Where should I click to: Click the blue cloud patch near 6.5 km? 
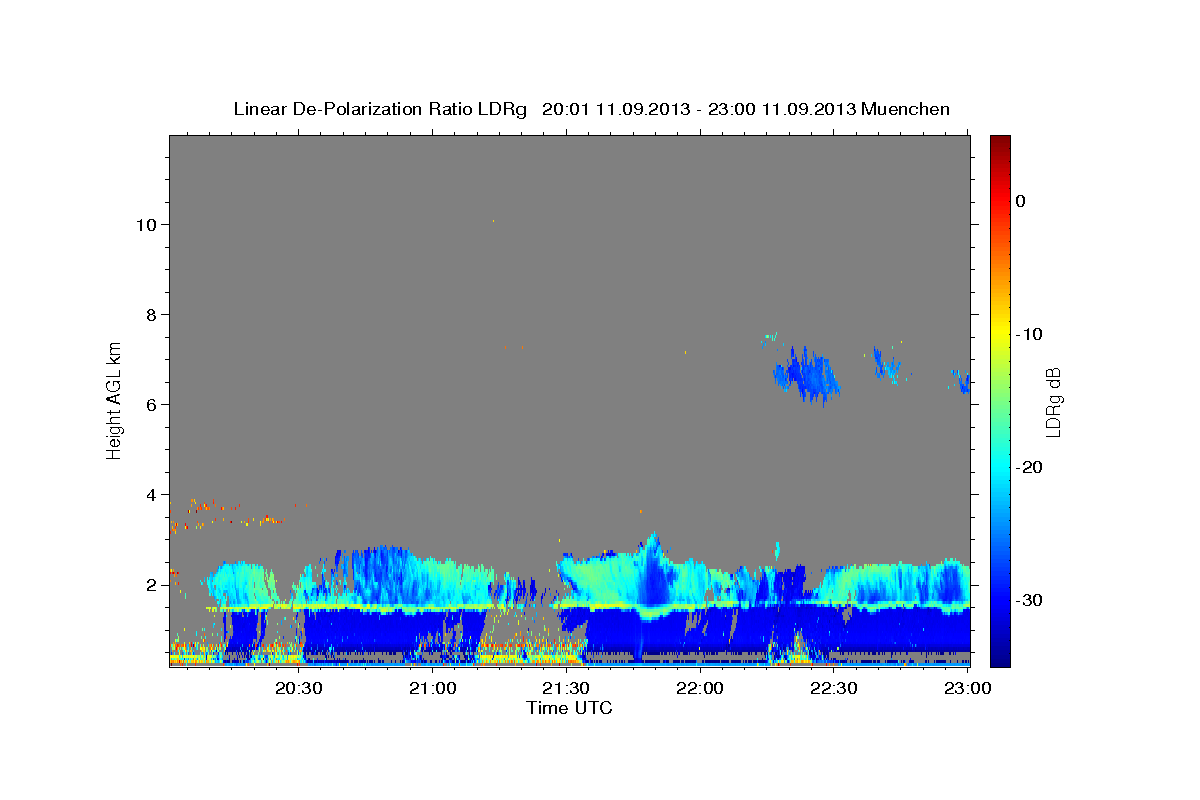[806, 375]
